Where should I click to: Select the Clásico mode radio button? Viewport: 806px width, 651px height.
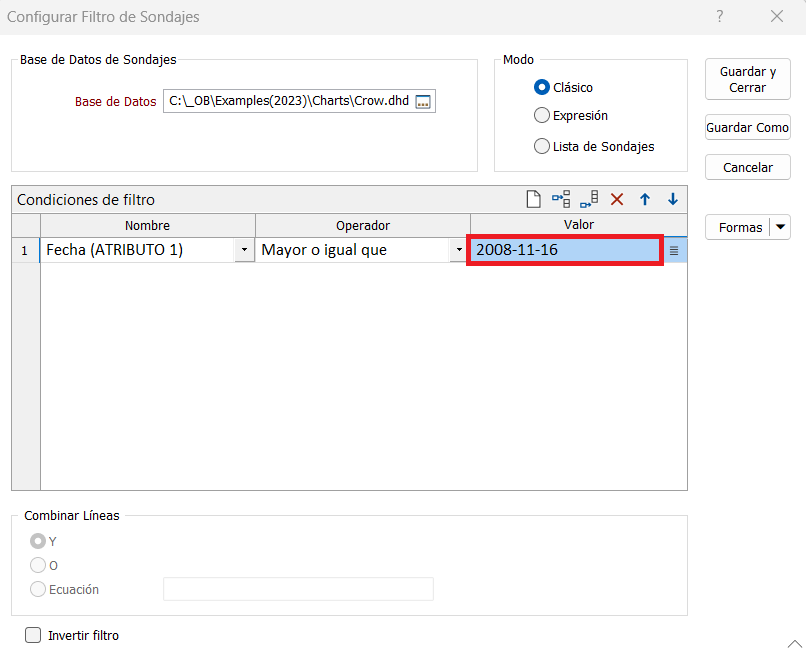(x=542, y=87)
